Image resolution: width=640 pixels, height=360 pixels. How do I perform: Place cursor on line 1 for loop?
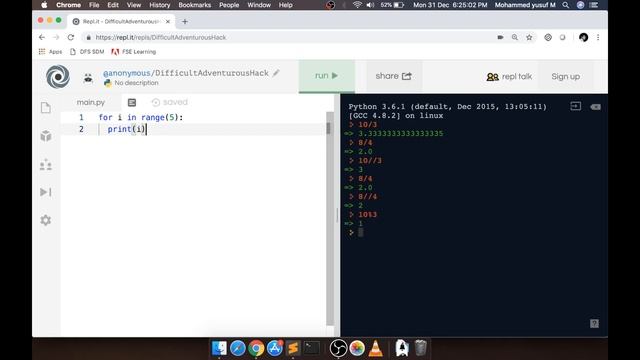point(140,118)
